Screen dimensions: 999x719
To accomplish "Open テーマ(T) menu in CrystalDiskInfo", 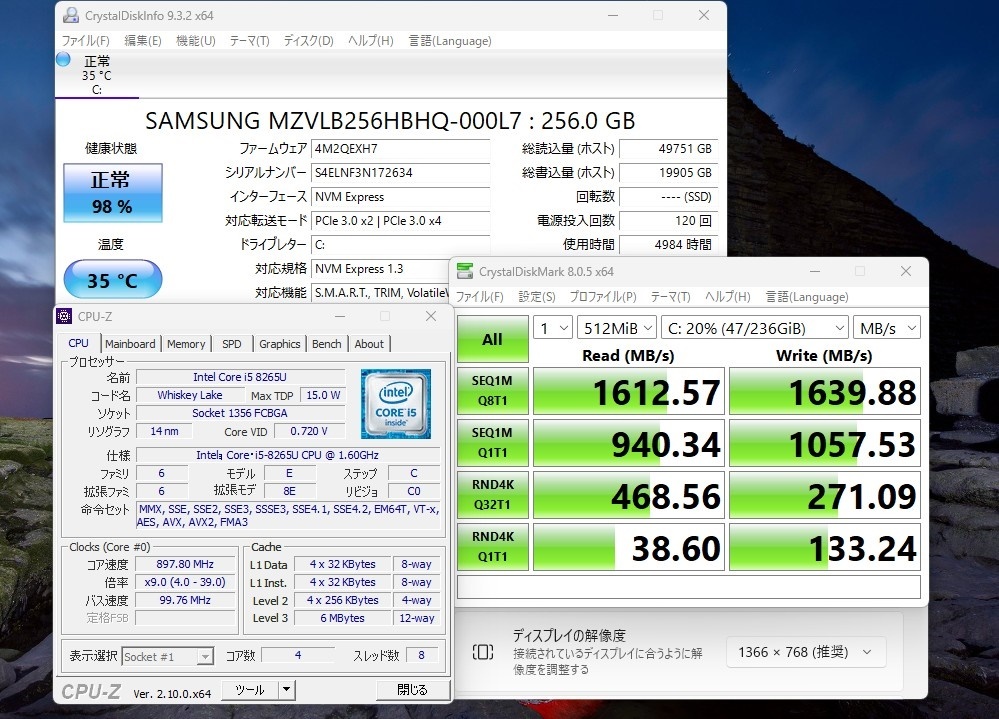I will (249, 41).
